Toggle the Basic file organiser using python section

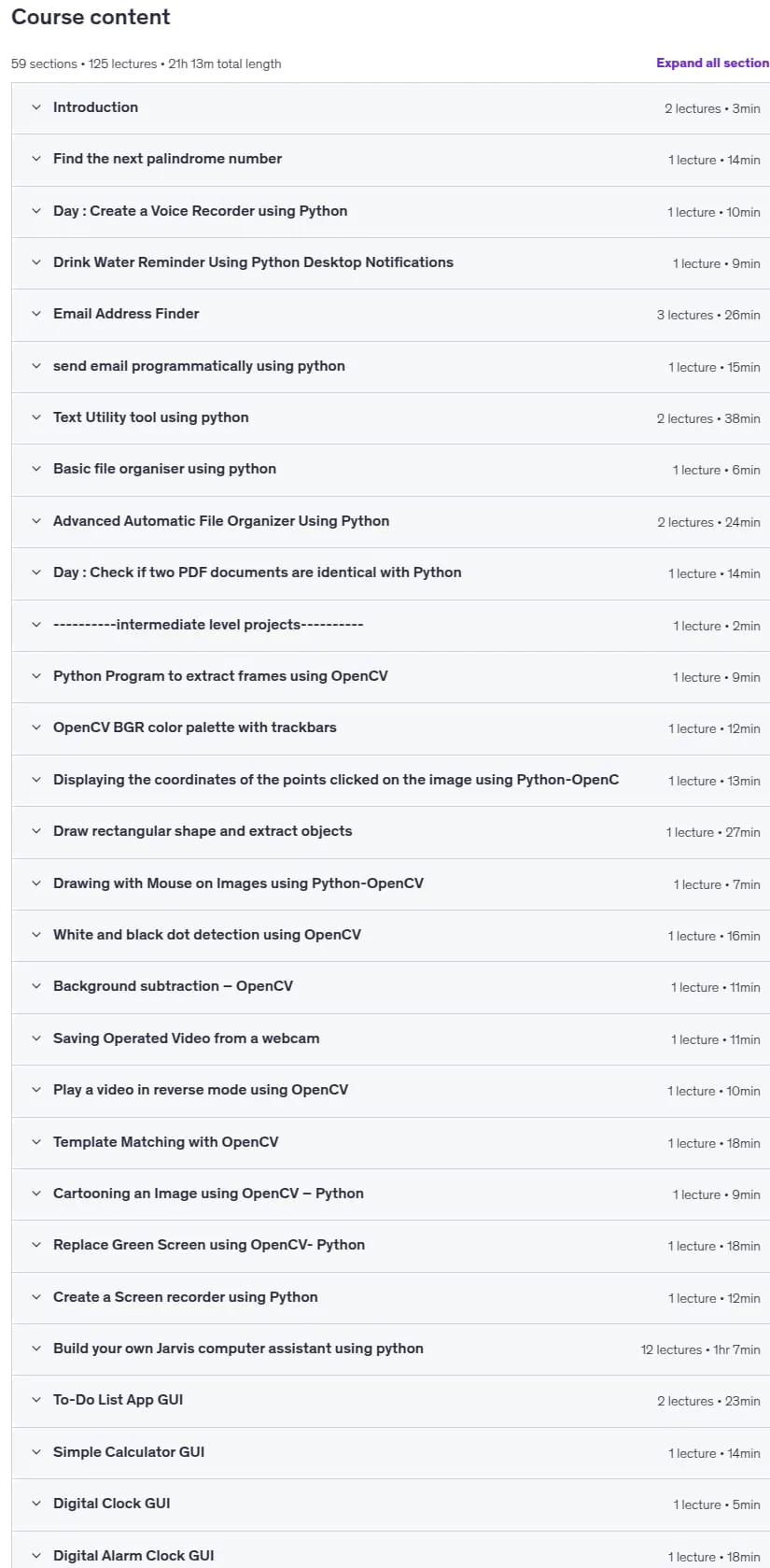click(x=390, y=470)
